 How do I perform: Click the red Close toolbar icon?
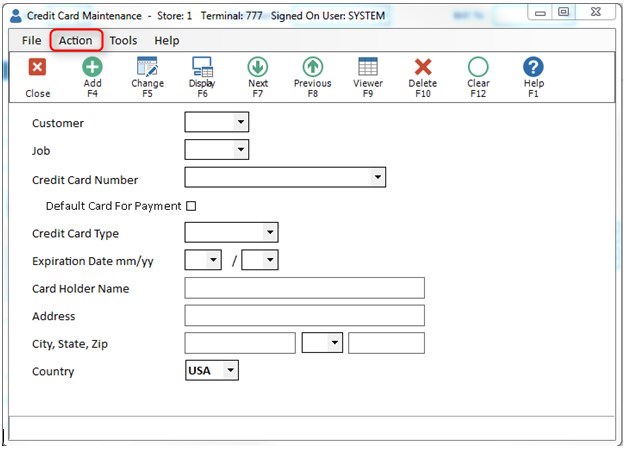tap(37, 68)
